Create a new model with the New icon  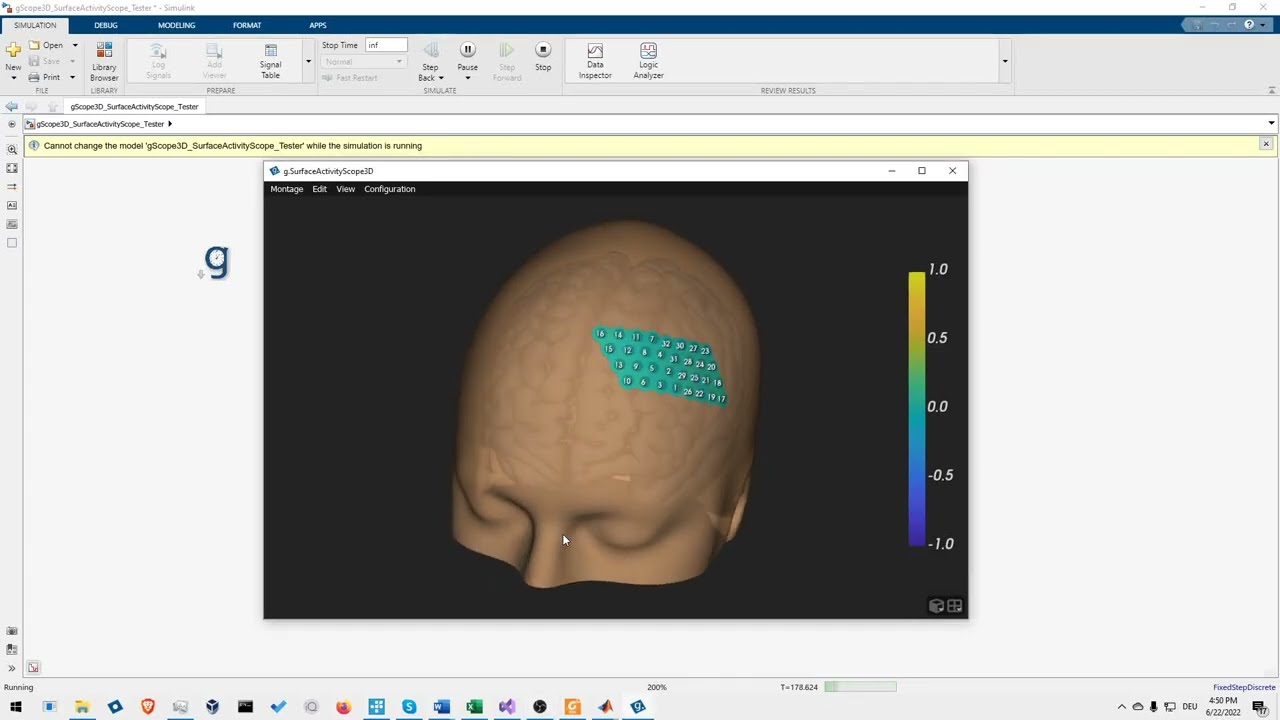click(13, 50)
